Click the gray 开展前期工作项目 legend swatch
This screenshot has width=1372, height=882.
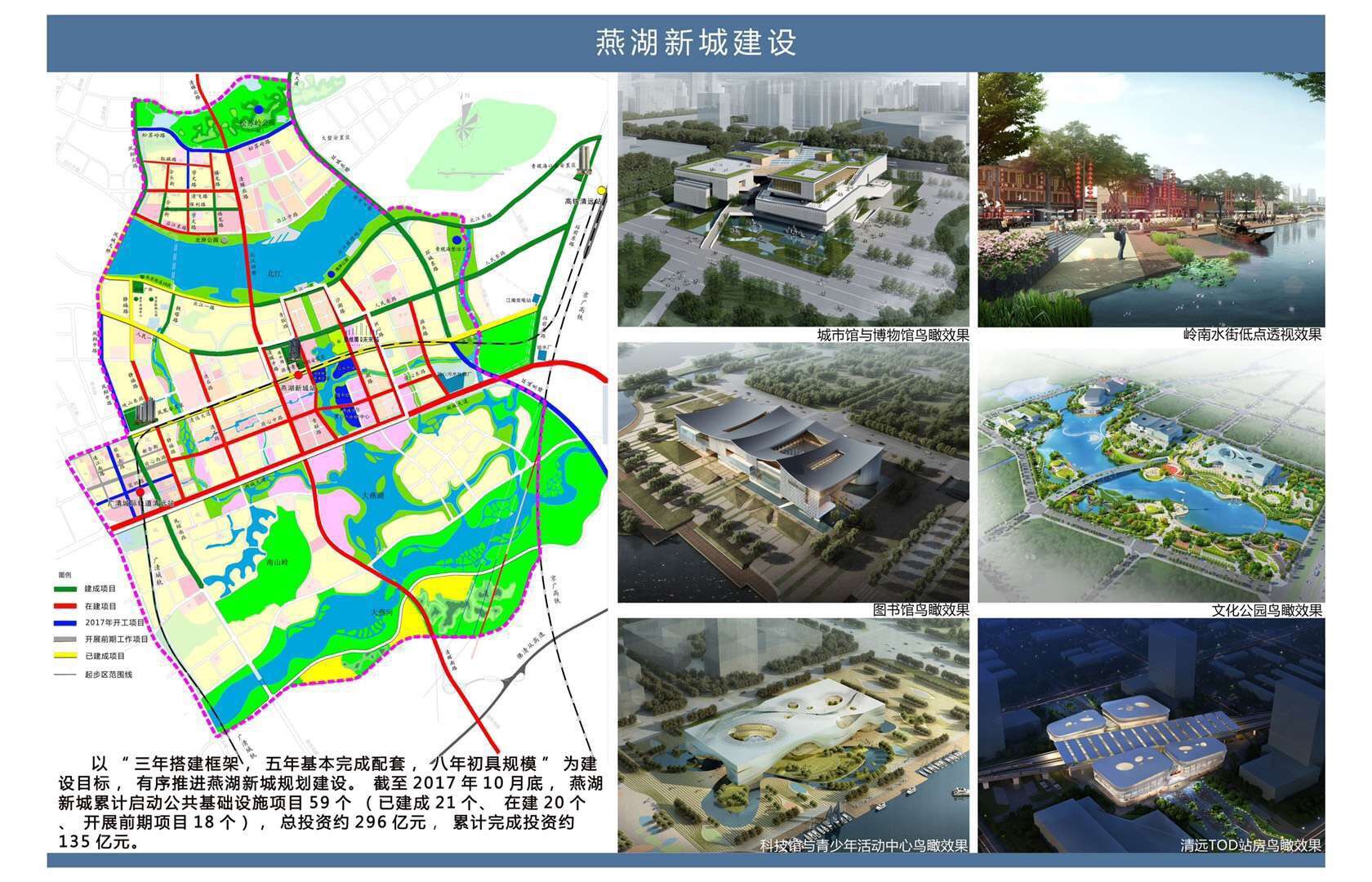point(65,639)
